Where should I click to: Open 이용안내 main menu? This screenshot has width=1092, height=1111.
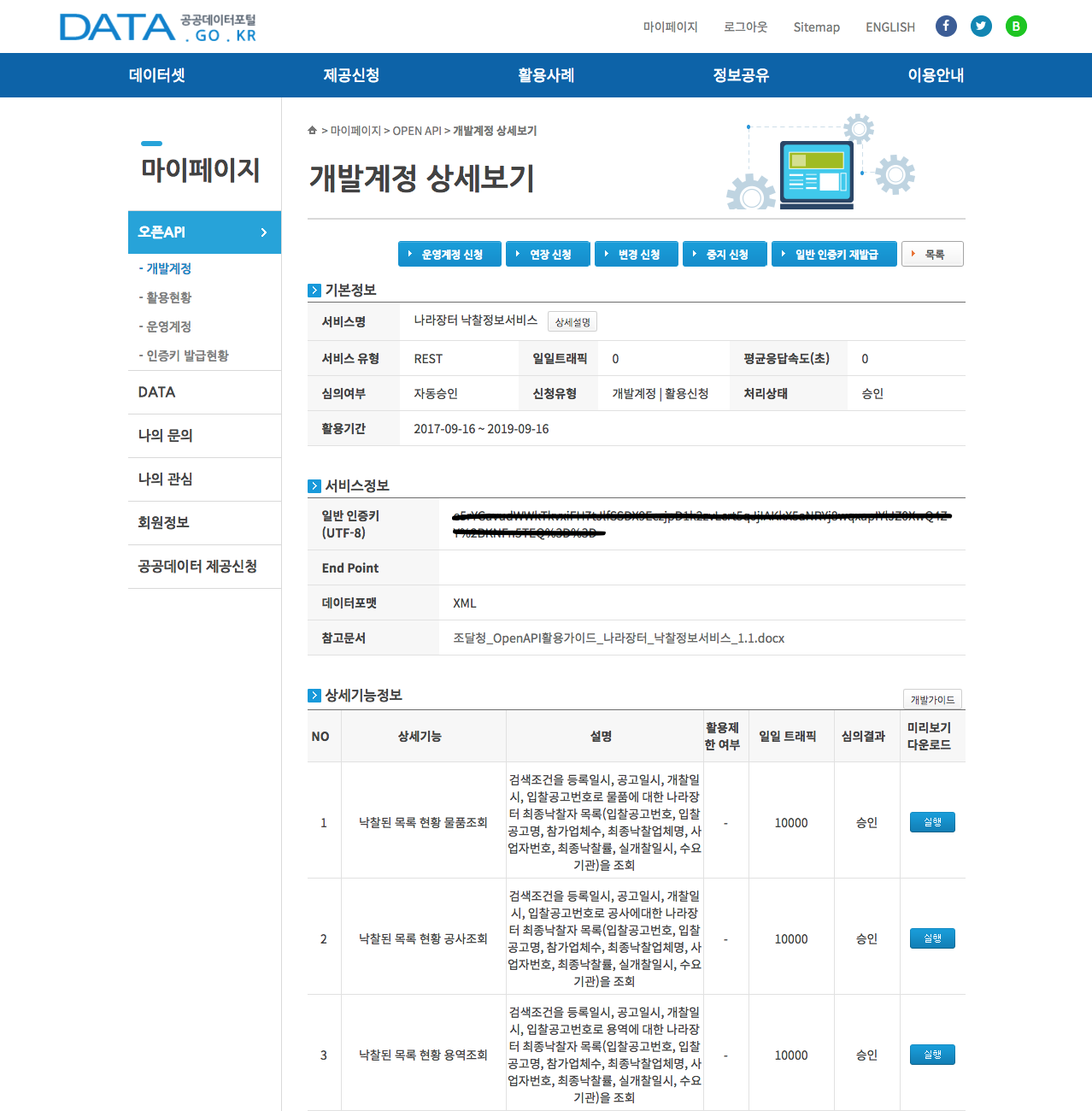tap(936, 75)
